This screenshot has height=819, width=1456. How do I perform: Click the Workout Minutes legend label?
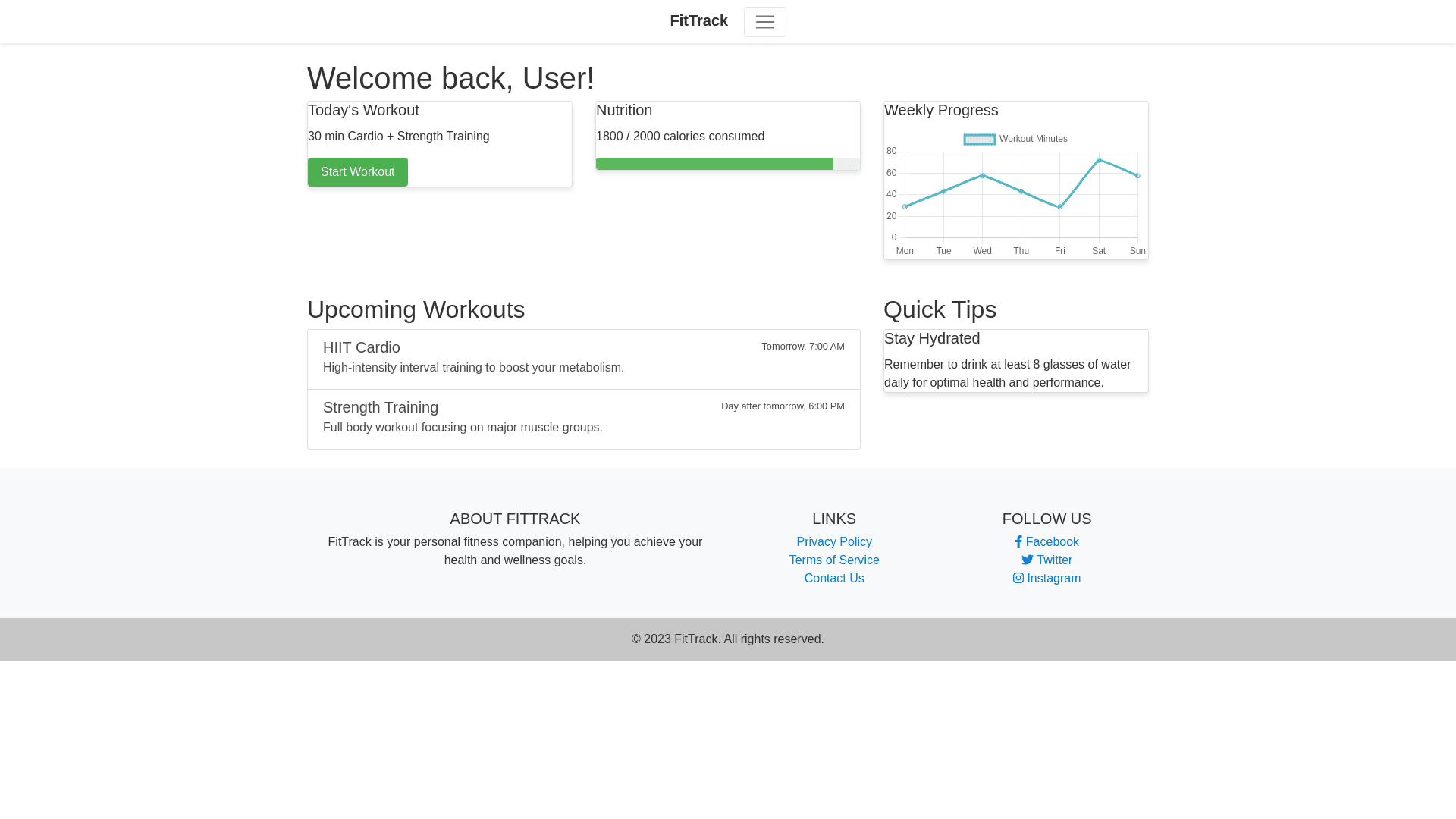click(1033, 140)
